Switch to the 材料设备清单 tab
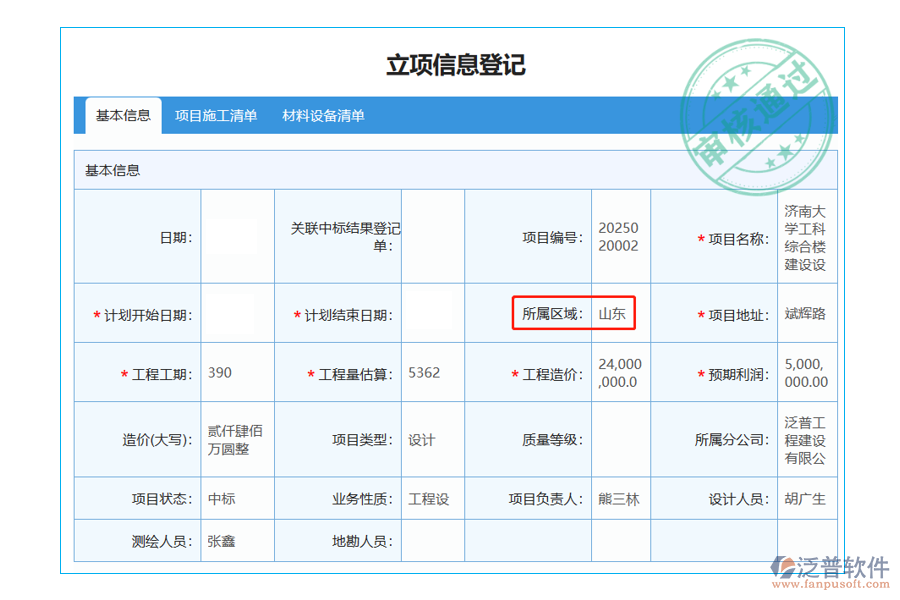Screen dimensions: 900x600 [322, 115]
